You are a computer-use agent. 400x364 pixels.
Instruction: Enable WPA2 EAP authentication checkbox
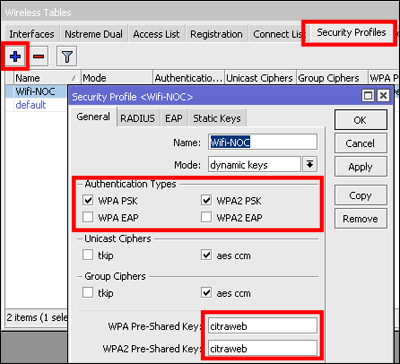[x=206, y=218]
